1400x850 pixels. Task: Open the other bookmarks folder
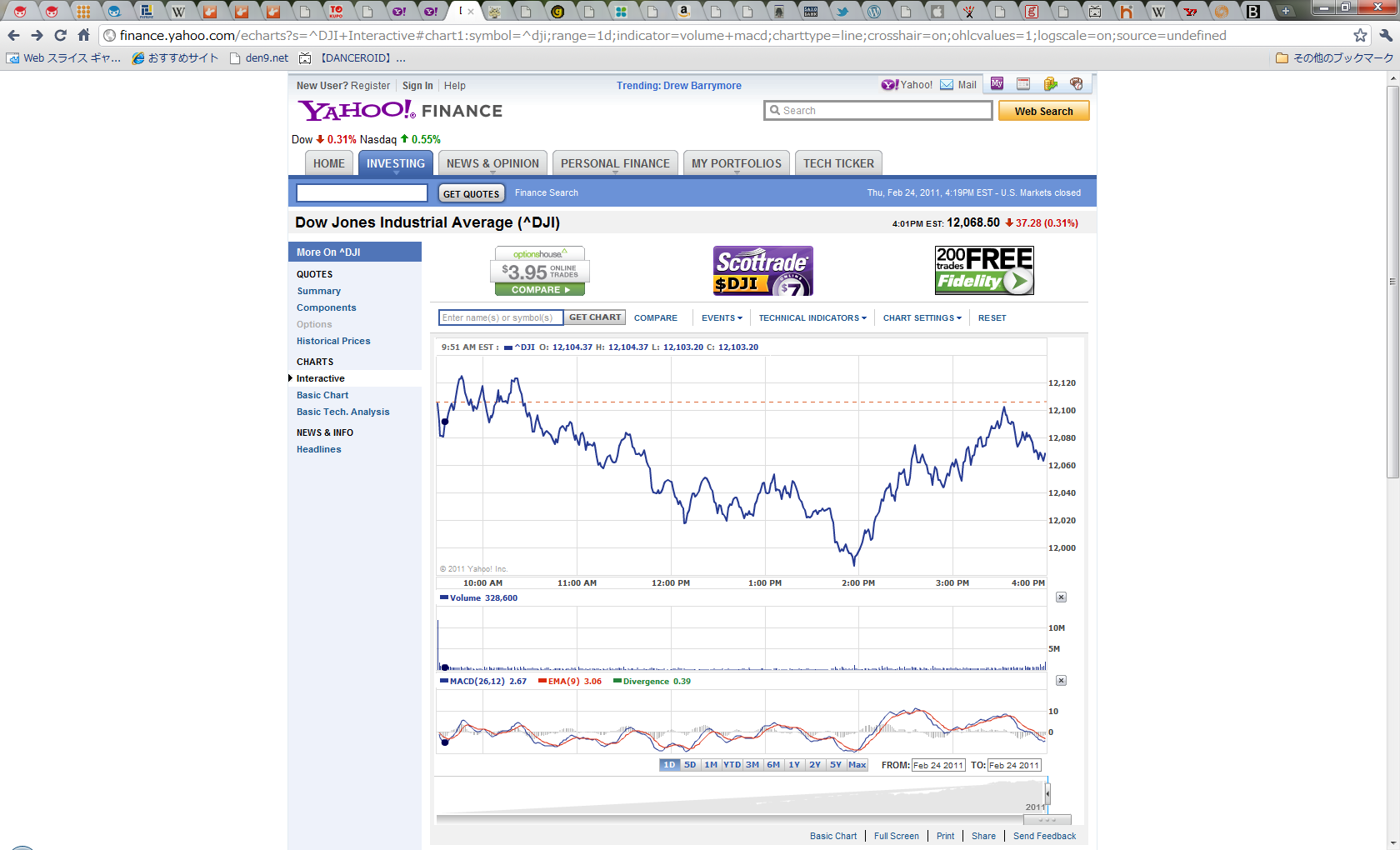pyautogui.click(x=1334, y=58)
